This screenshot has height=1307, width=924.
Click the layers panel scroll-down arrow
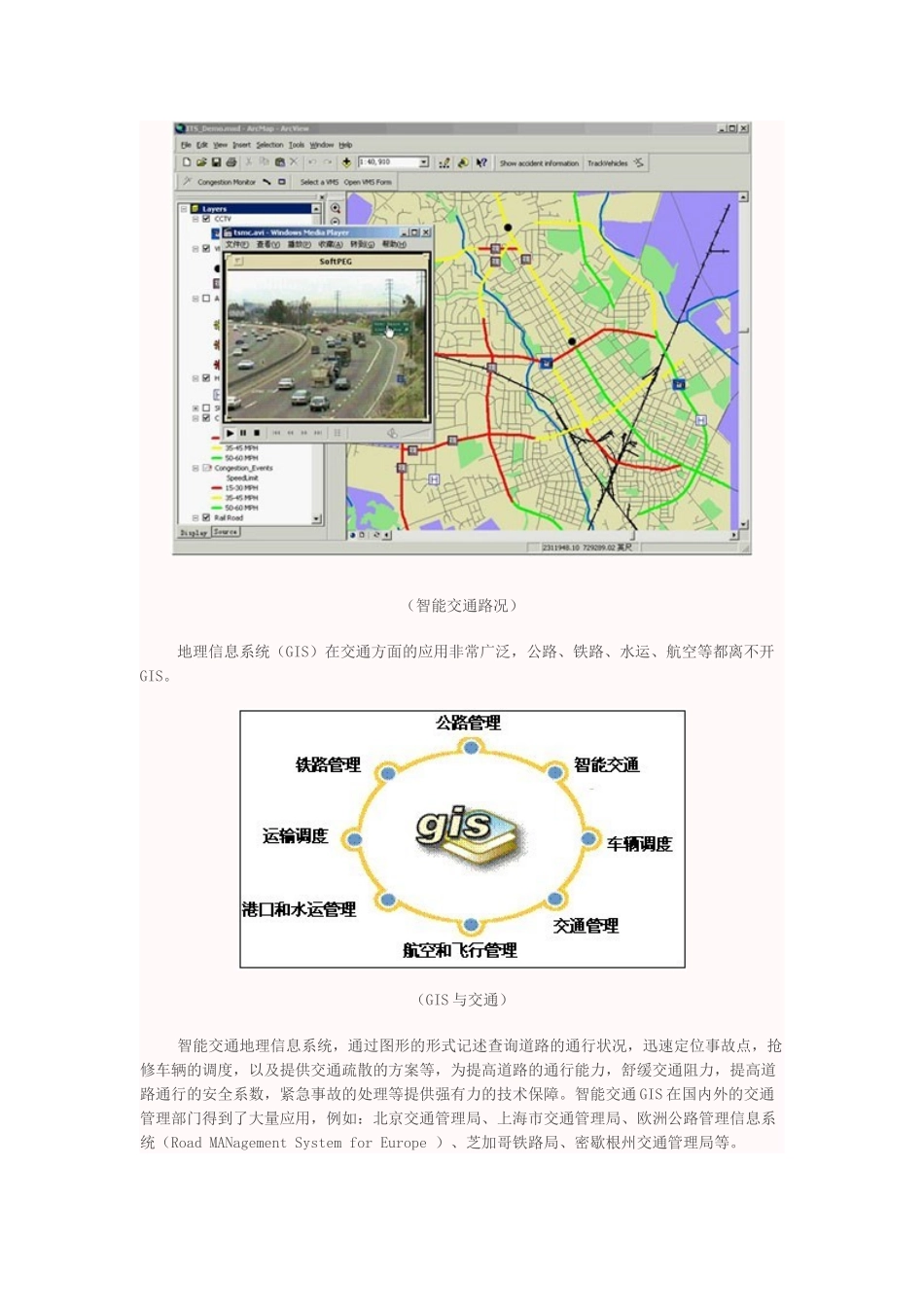(x=316, y=519)
